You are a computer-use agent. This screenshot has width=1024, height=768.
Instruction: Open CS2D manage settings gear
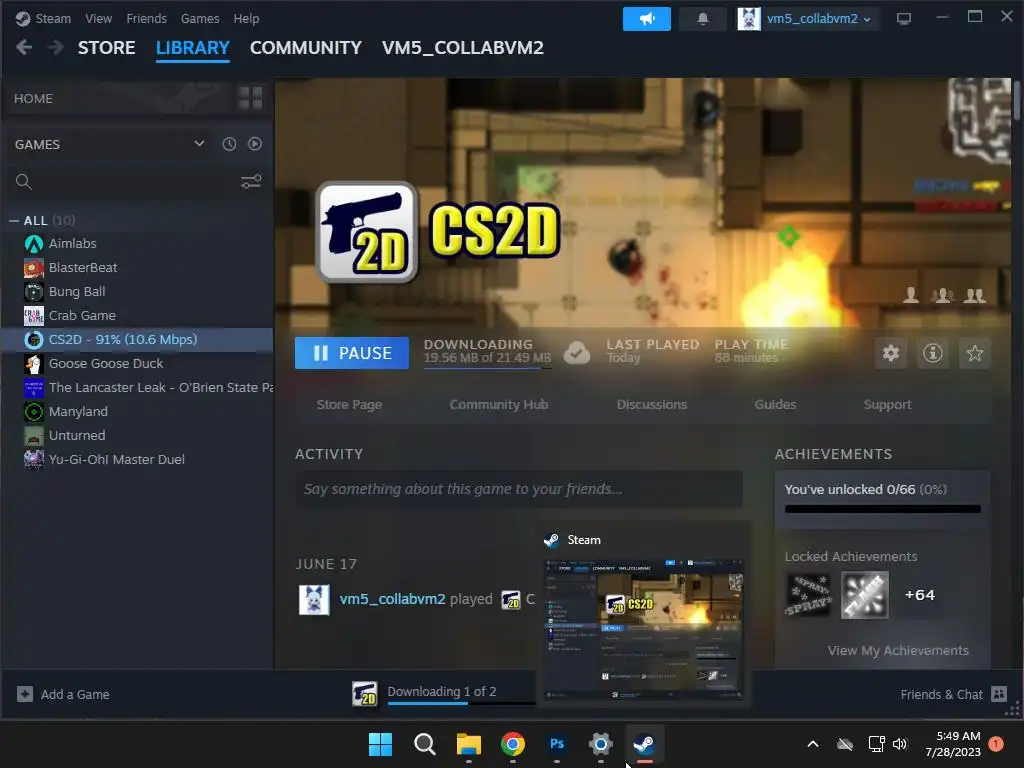pos(891,353)
